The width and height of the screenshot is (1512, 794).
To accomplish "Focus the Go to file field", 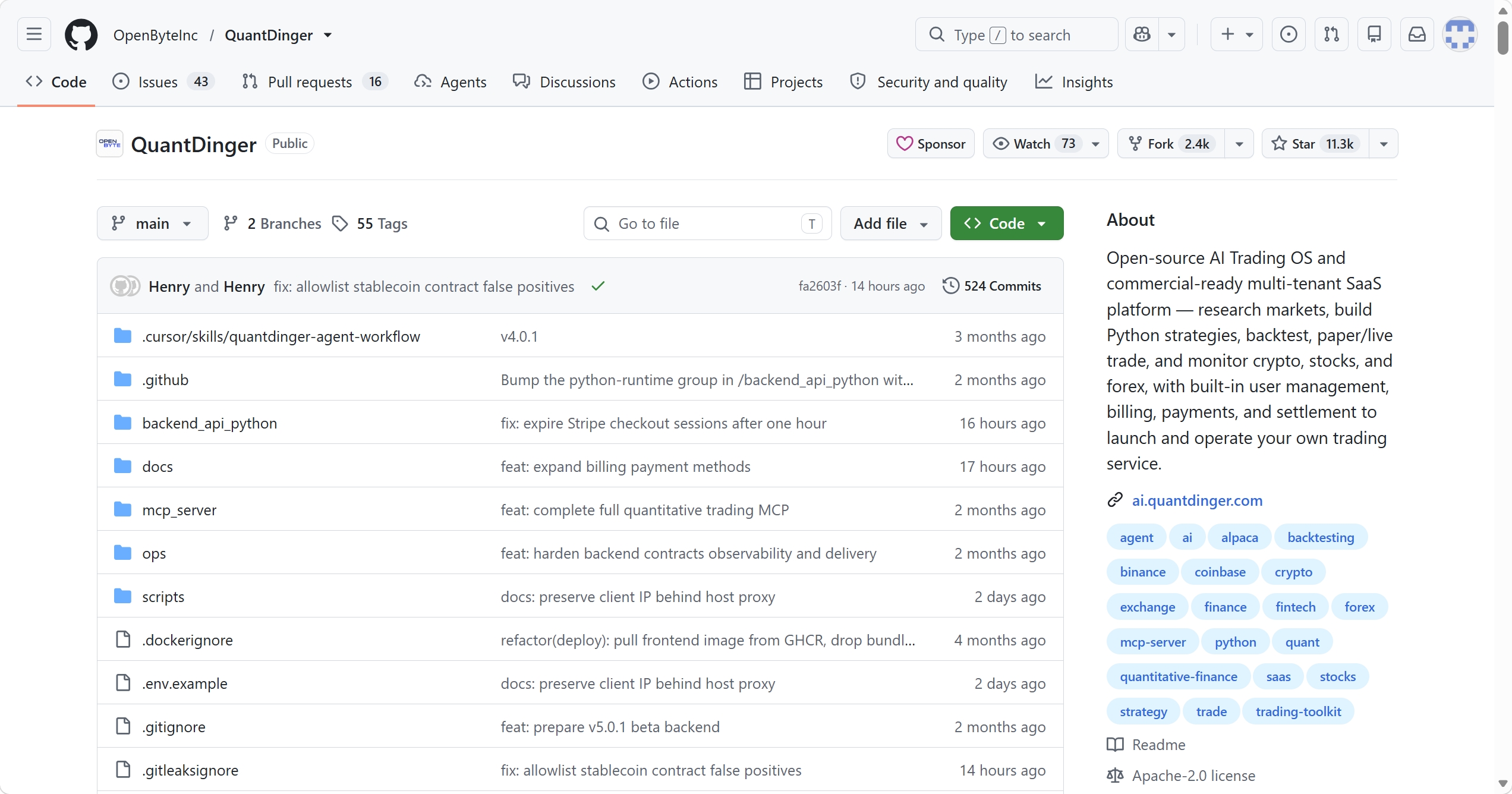I will point(707,223).
